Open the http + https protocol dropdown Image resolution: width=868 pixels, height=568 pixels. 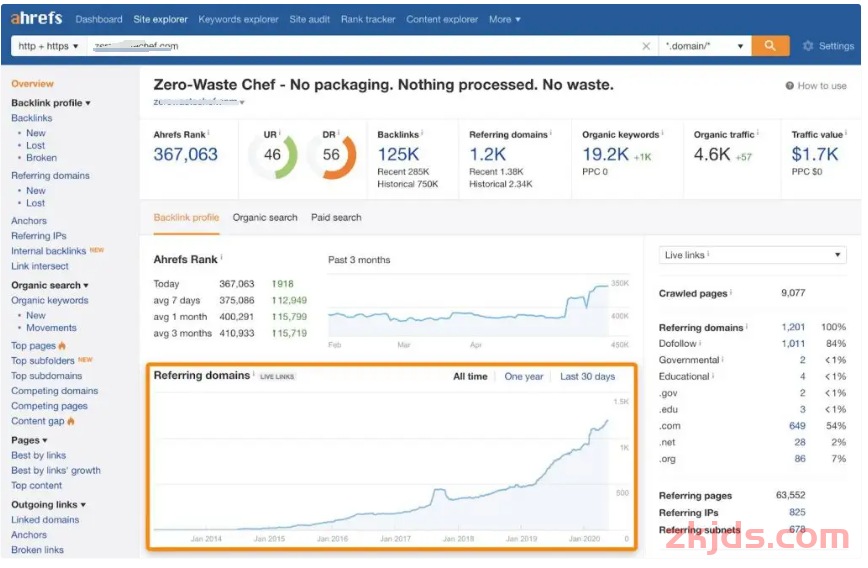(49, 47)
